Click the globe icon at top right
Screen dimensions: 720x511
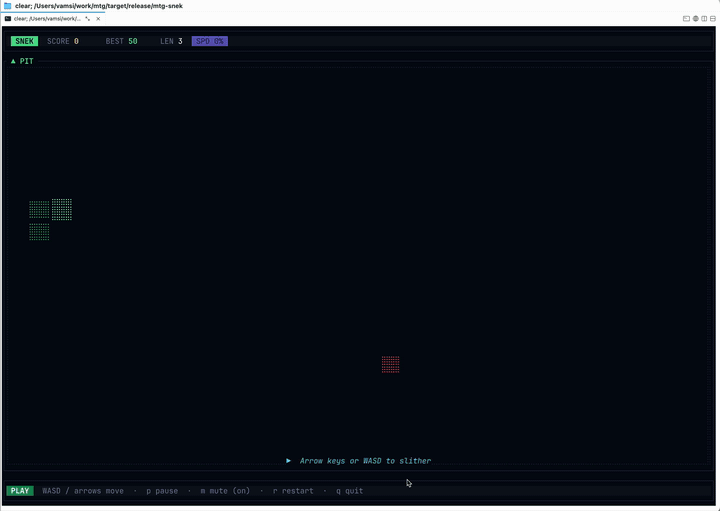696,19
